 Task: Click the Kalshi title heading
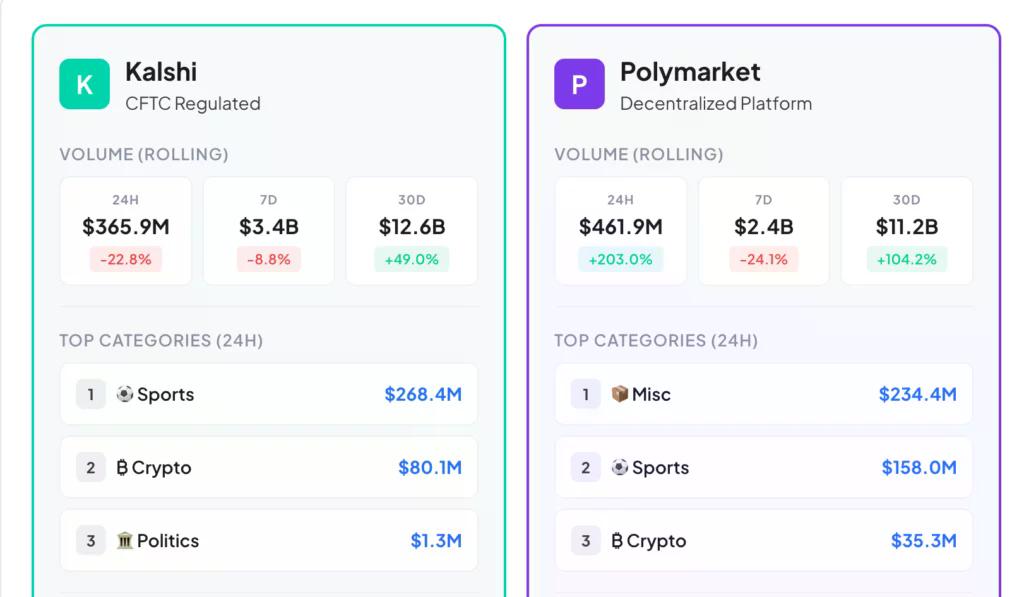[x=161, y=72]
